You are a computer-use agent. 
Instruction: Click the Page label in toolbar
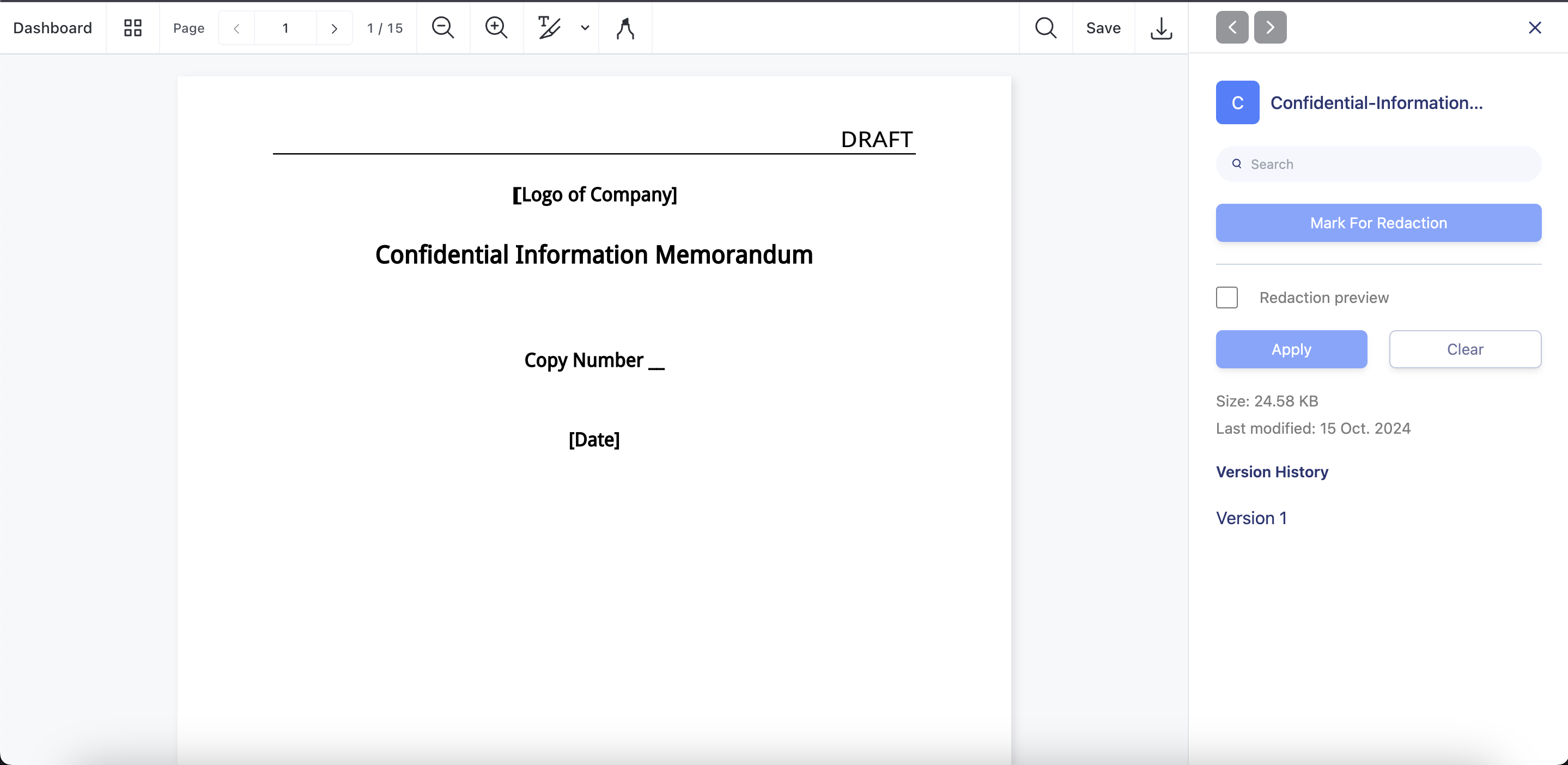pos(189,28)
